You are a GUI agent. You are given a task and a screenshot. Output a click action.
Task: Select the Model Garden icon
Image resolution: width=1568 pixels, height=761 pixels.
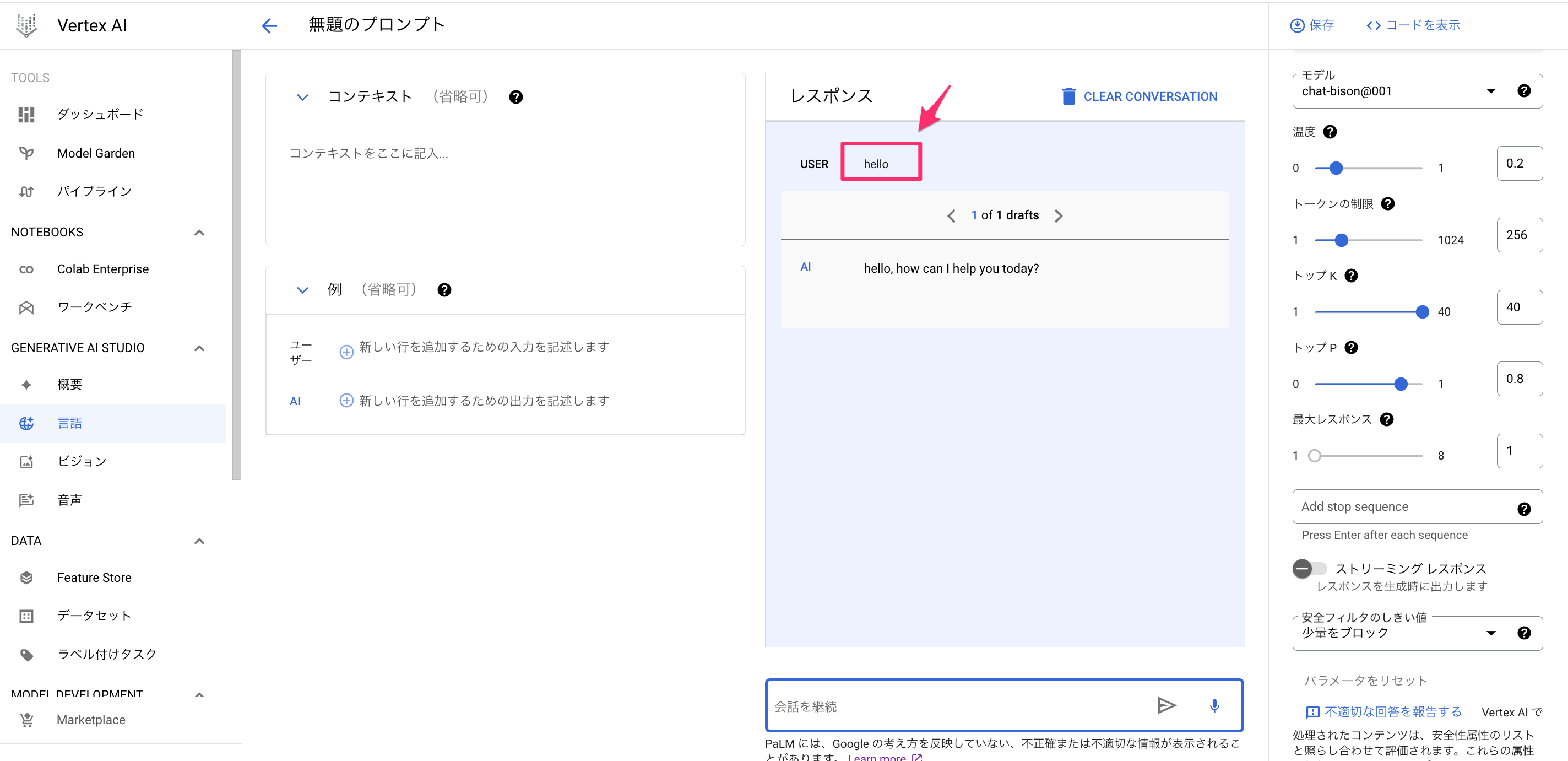click(x=26, y=153)
